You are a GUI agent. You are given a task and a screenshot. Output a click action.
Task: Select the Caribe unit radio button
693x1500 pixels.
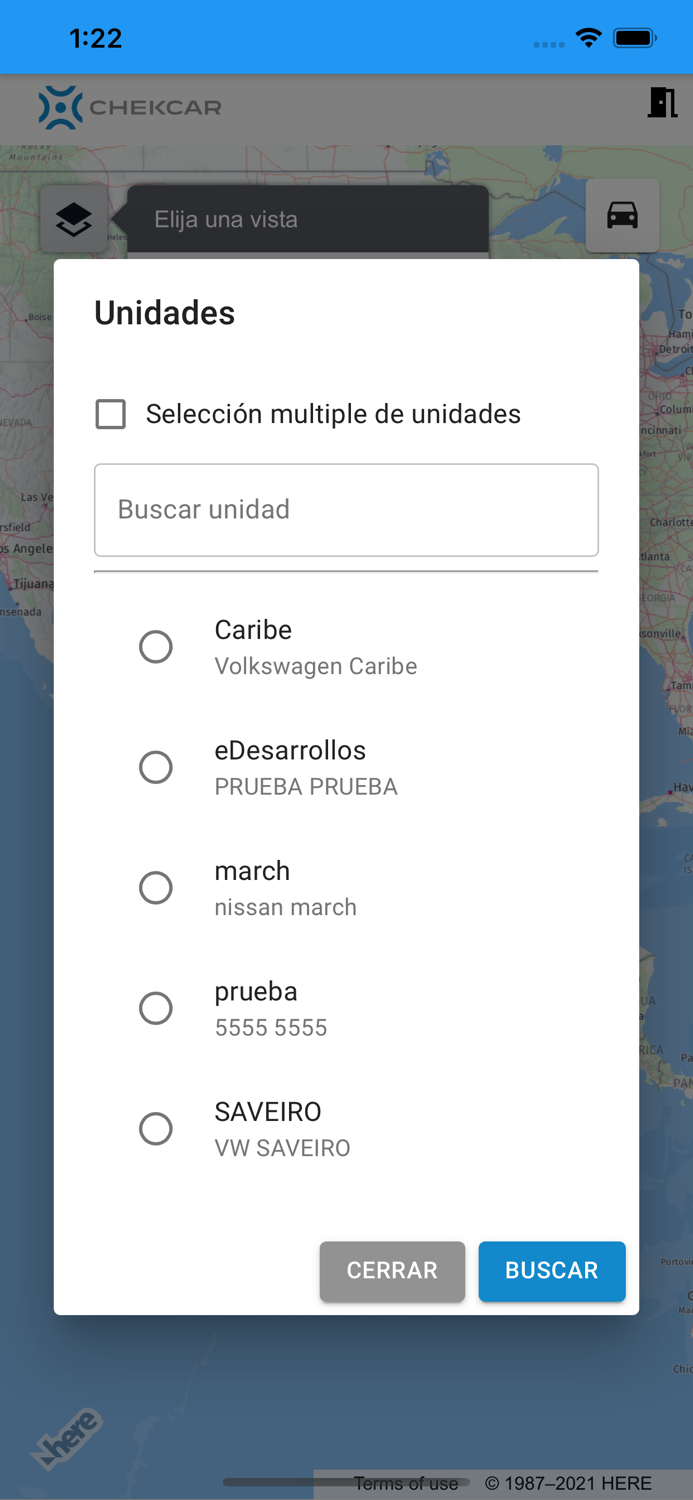[x=156, y=647]
